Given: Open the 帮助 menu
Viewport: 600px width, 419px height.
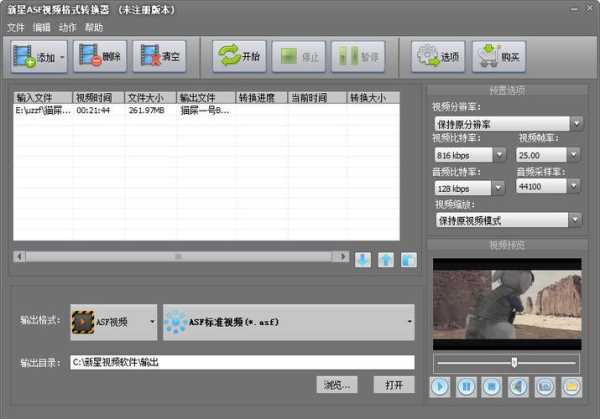Looking at the screenshot, I should (94, 28).
